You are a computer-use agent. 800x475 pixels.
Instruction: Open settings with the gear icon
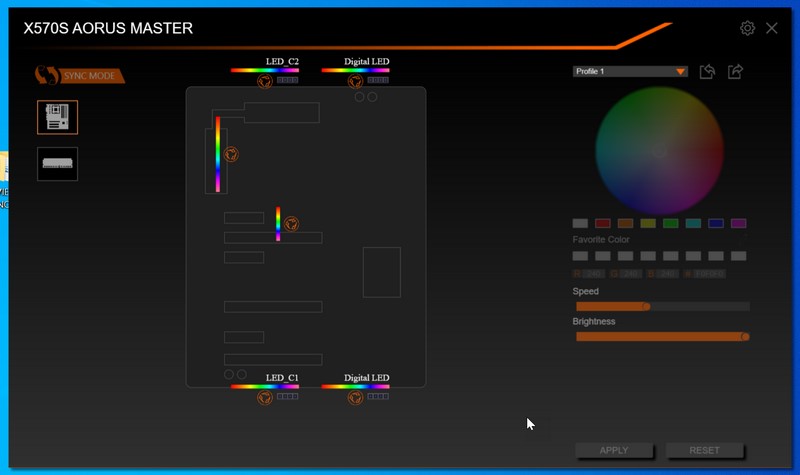tap(747, 28)
